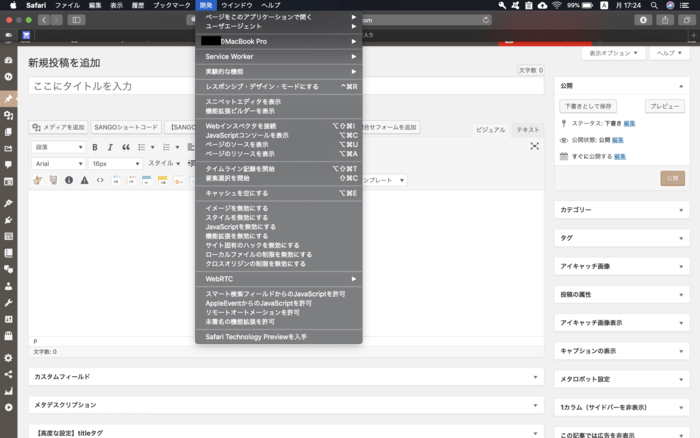Open Tools wrench icon in WordPress sidebar
Screen dimensions: 700x438
coord(8,303)
